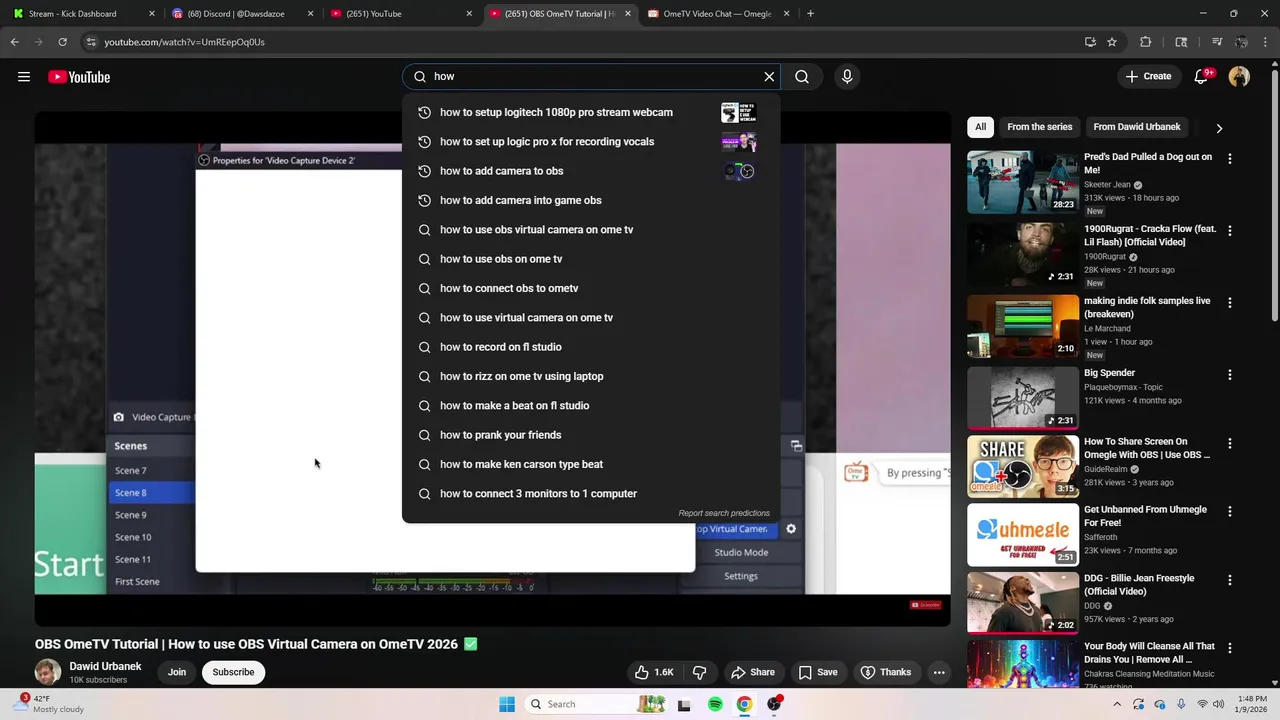Open the Windows Start menu
The image size is (1280, 720).
pyautogui.click(x=507, y=704)
